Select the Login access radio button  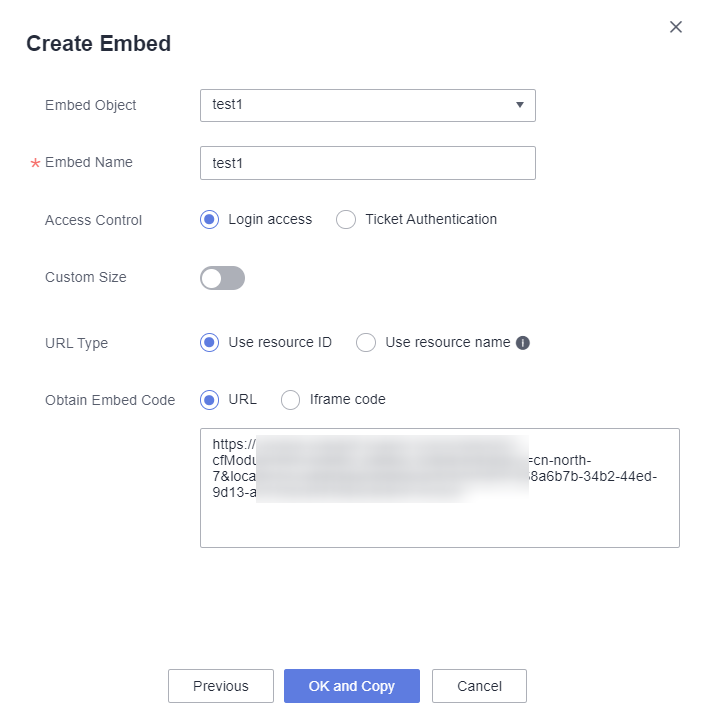point(209,219)
